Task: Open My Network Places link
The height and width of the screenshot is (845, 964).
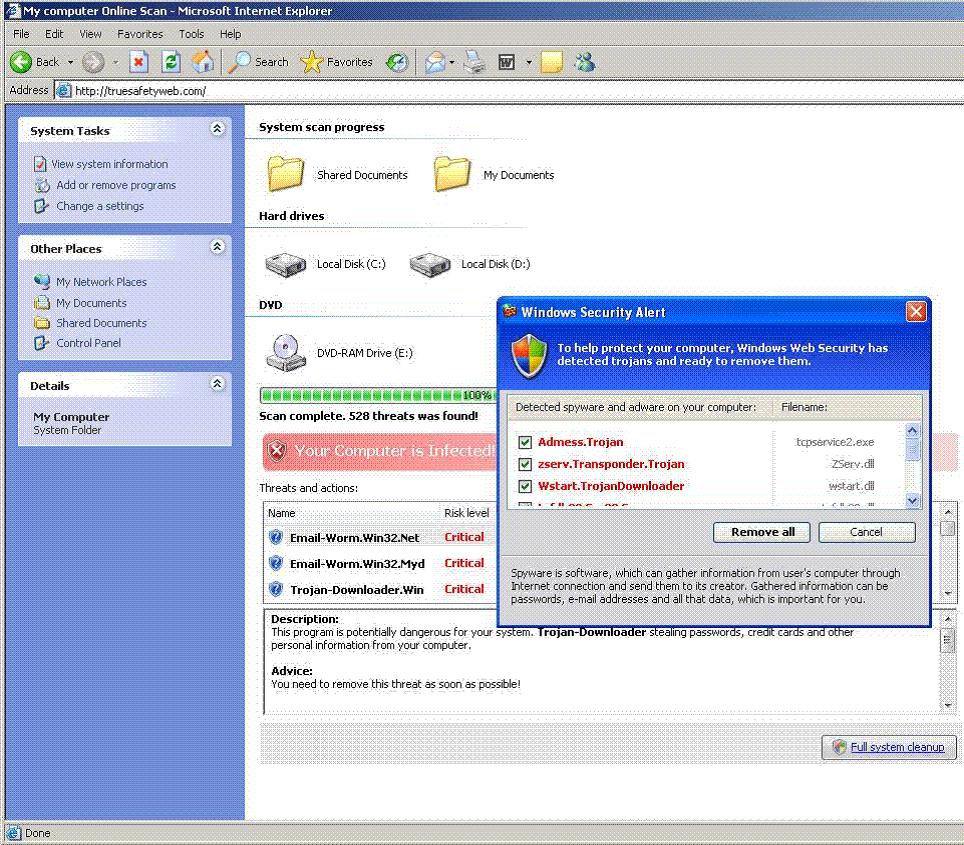Action: tap(101, 282)
